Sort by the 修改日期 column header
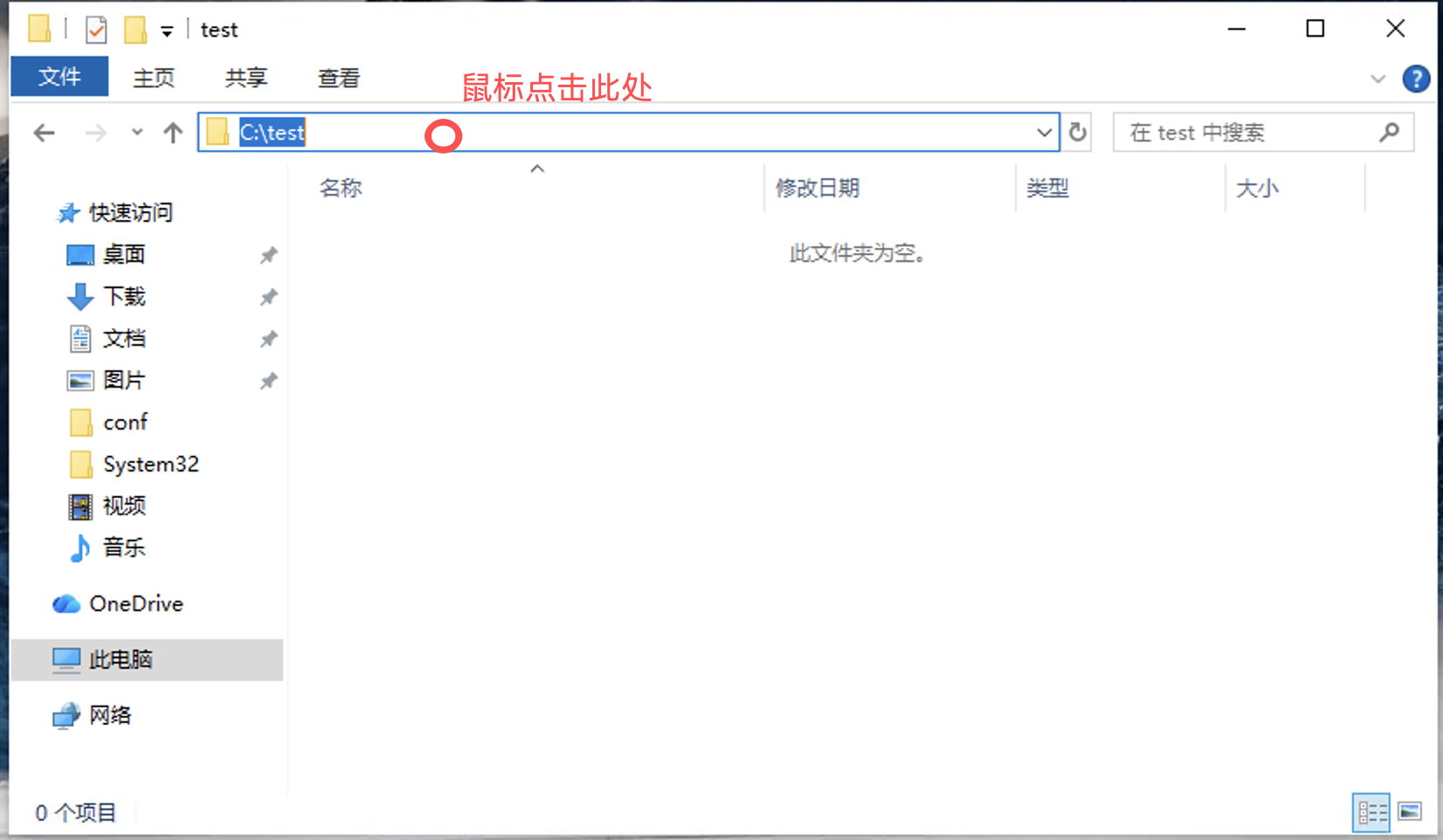 pyautogui.click(x=818, y=188)
